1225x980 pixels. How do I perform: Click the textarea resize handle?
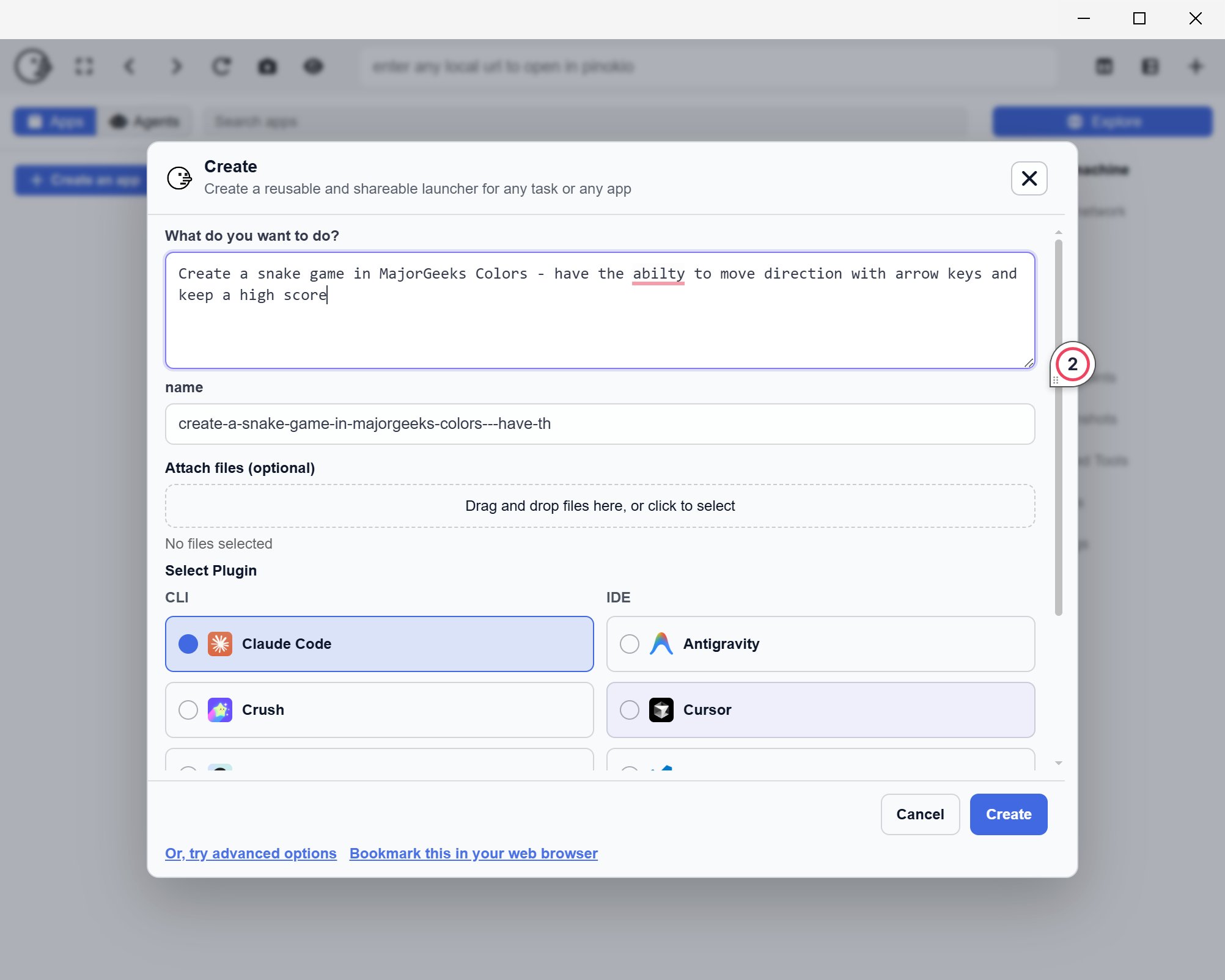[1029, 364]
